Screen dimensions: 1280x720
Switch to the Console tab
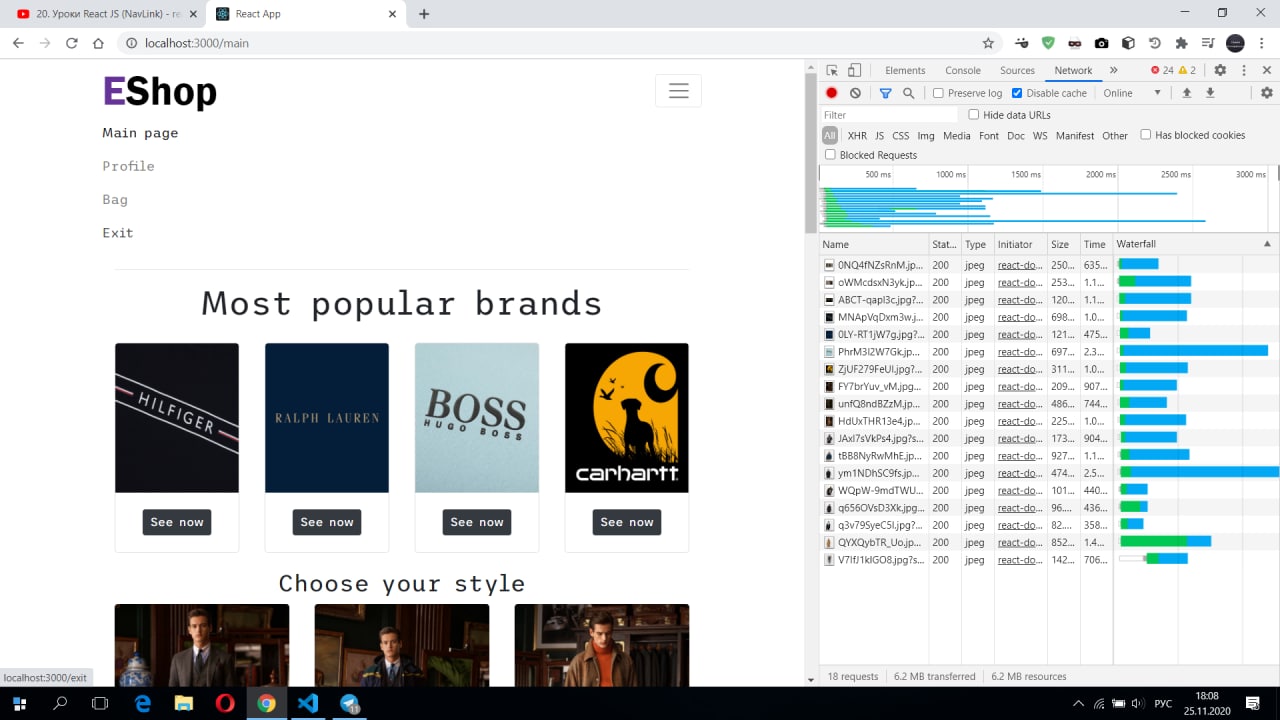pyautogui.click(x=963, y=70)
